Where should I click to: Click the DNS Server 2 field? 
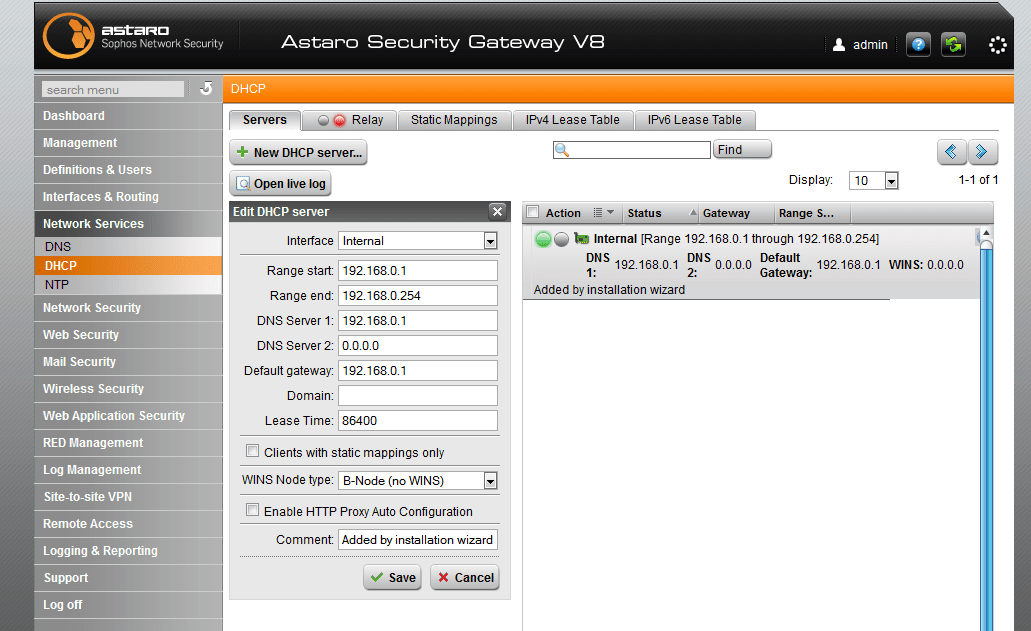coord(418,346)
